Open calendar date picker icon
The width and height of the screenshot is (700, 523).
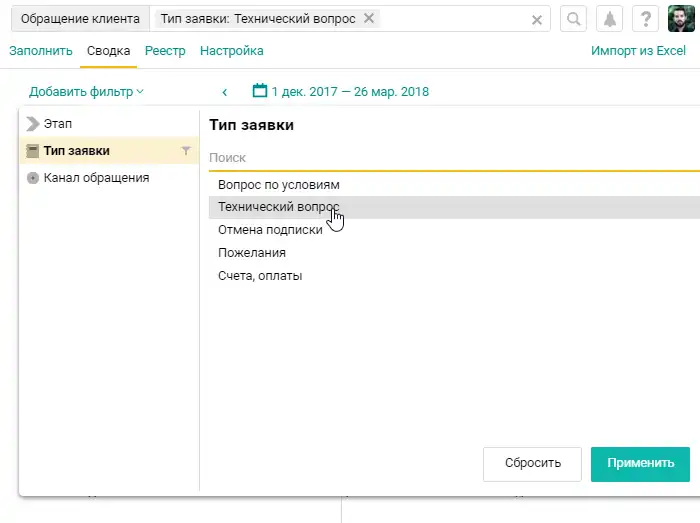click(x=260, y=91)
